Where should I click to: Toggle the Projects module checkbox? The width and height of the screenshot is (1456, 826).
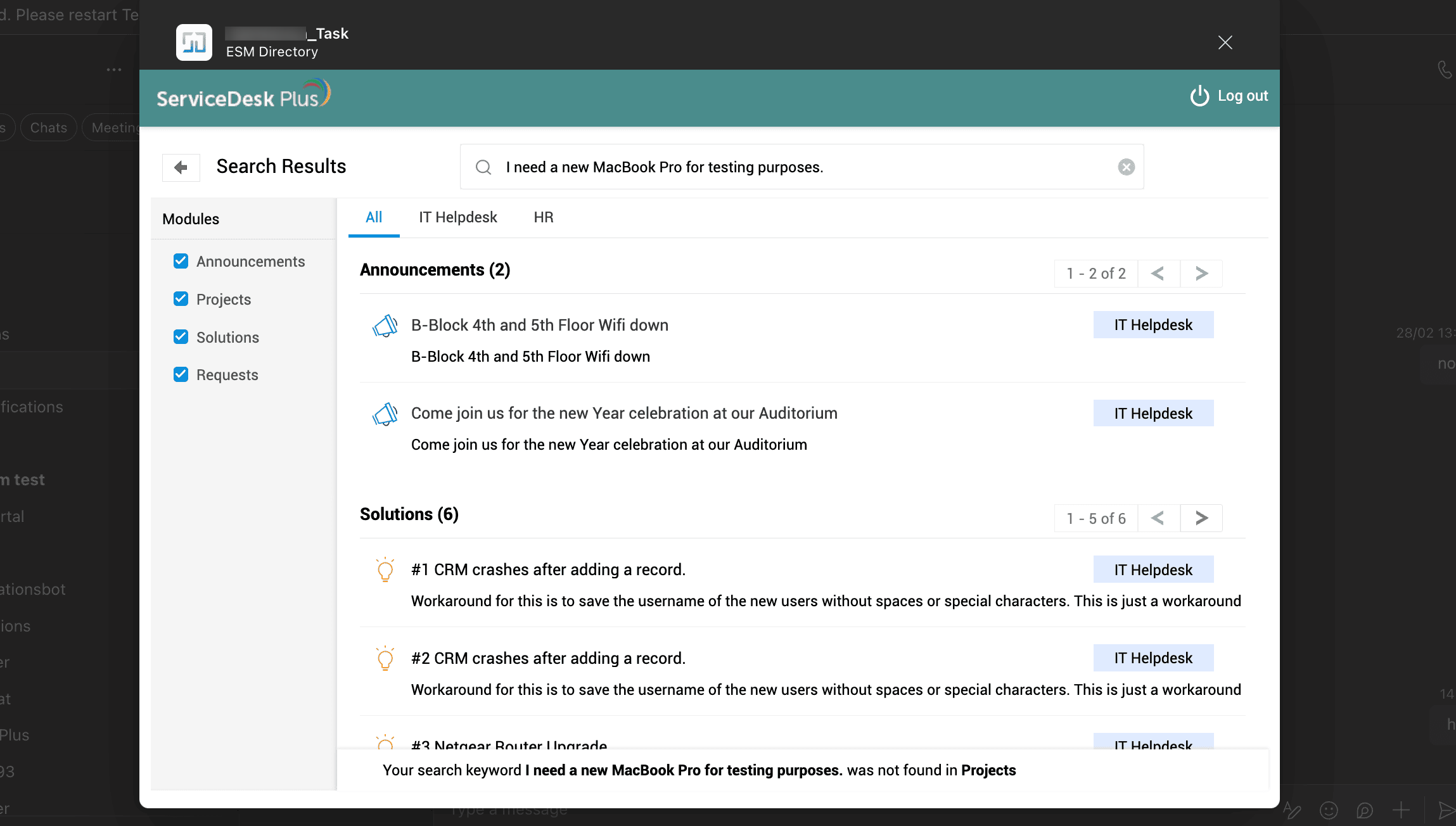point(181,299)
